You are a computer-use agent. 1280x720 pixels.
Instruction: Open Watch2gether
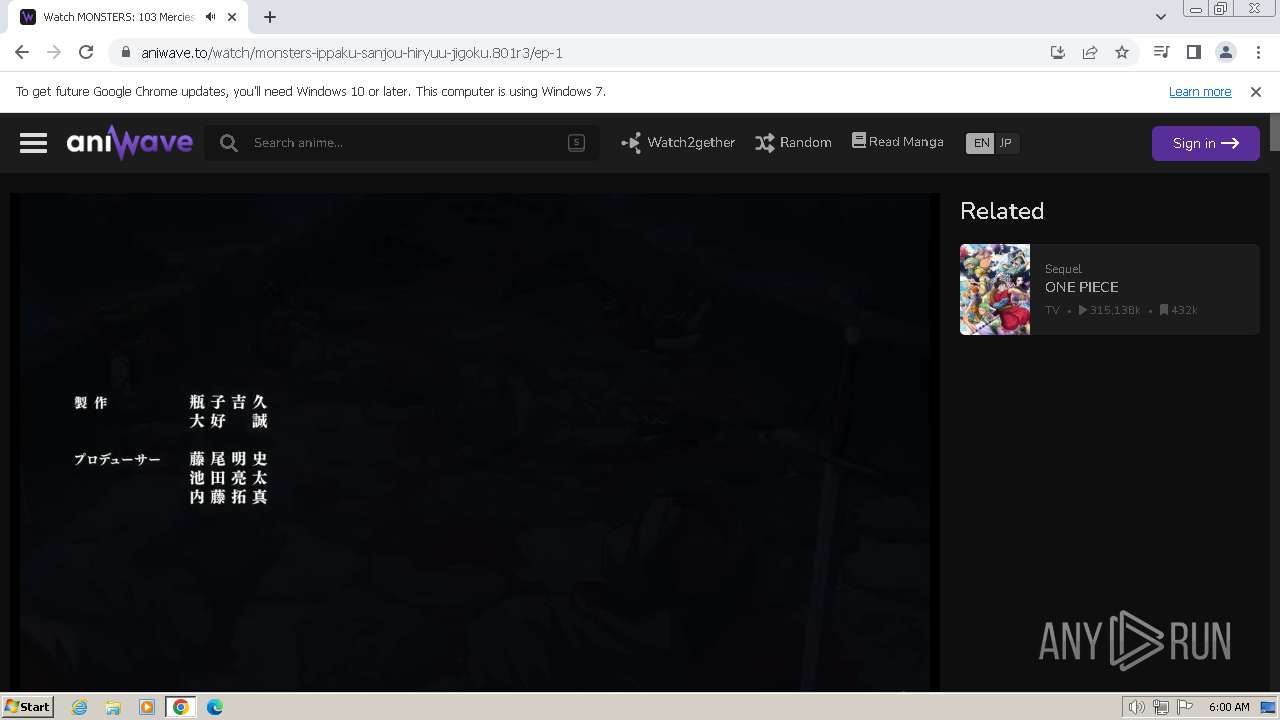pos(678,143)
